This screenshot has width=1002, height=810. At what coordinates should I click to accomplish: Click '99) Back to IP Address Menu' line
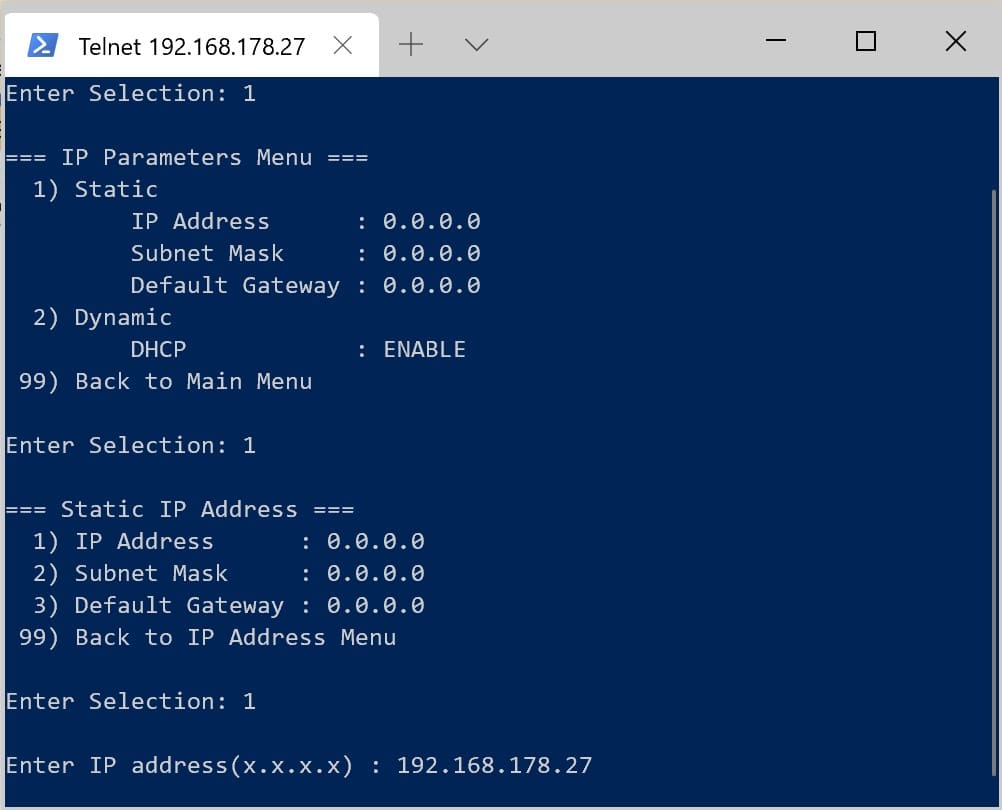[207, 638]
